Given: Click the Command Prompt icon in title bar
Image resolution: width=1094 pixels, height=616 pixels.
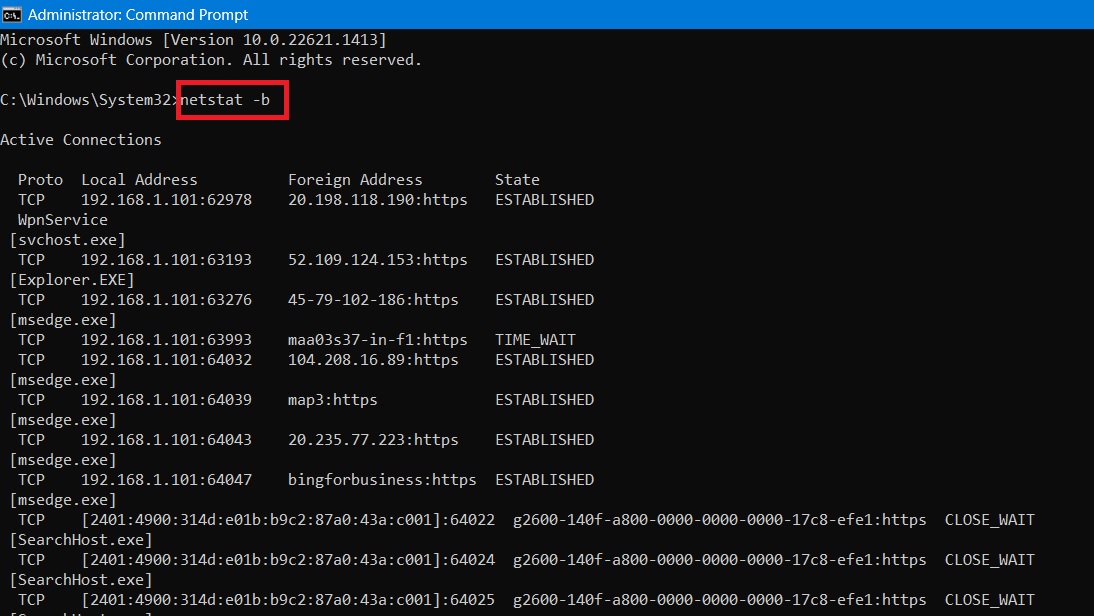Looking at the screenshot, I should tap(12, 14).
